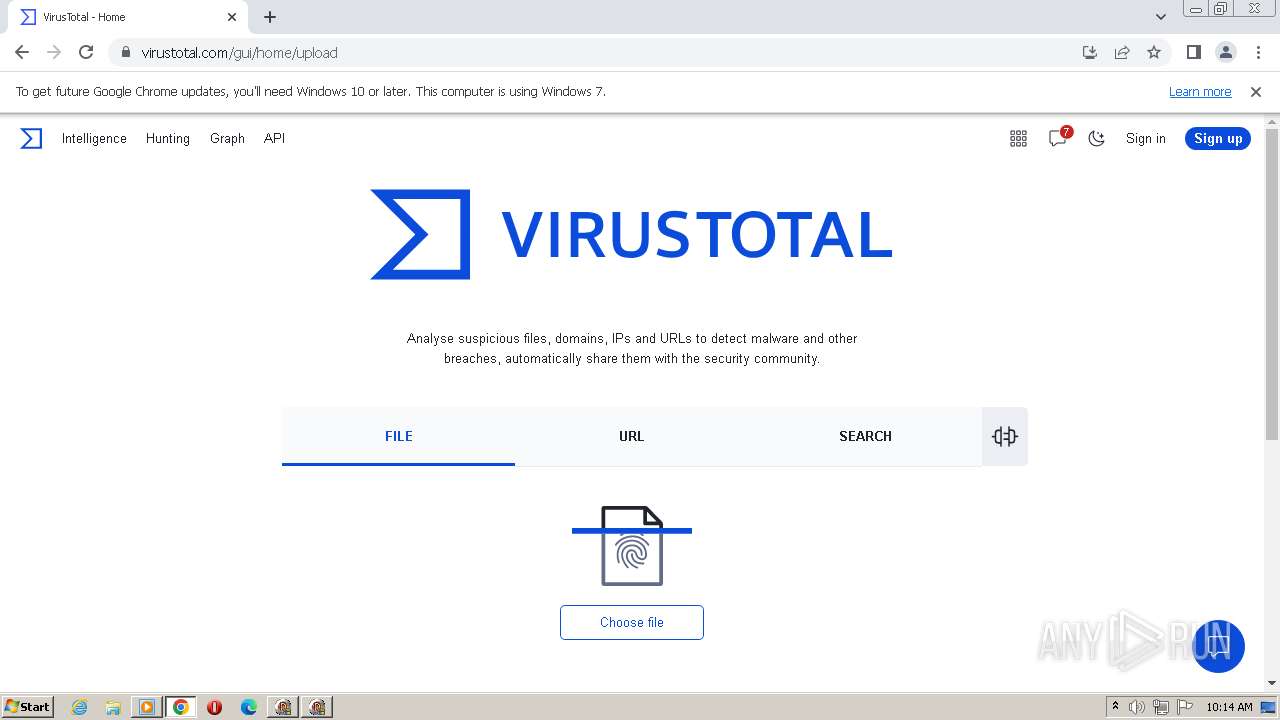
Task: Open the Chrome profile avatar
Action: coord(1226,52)
